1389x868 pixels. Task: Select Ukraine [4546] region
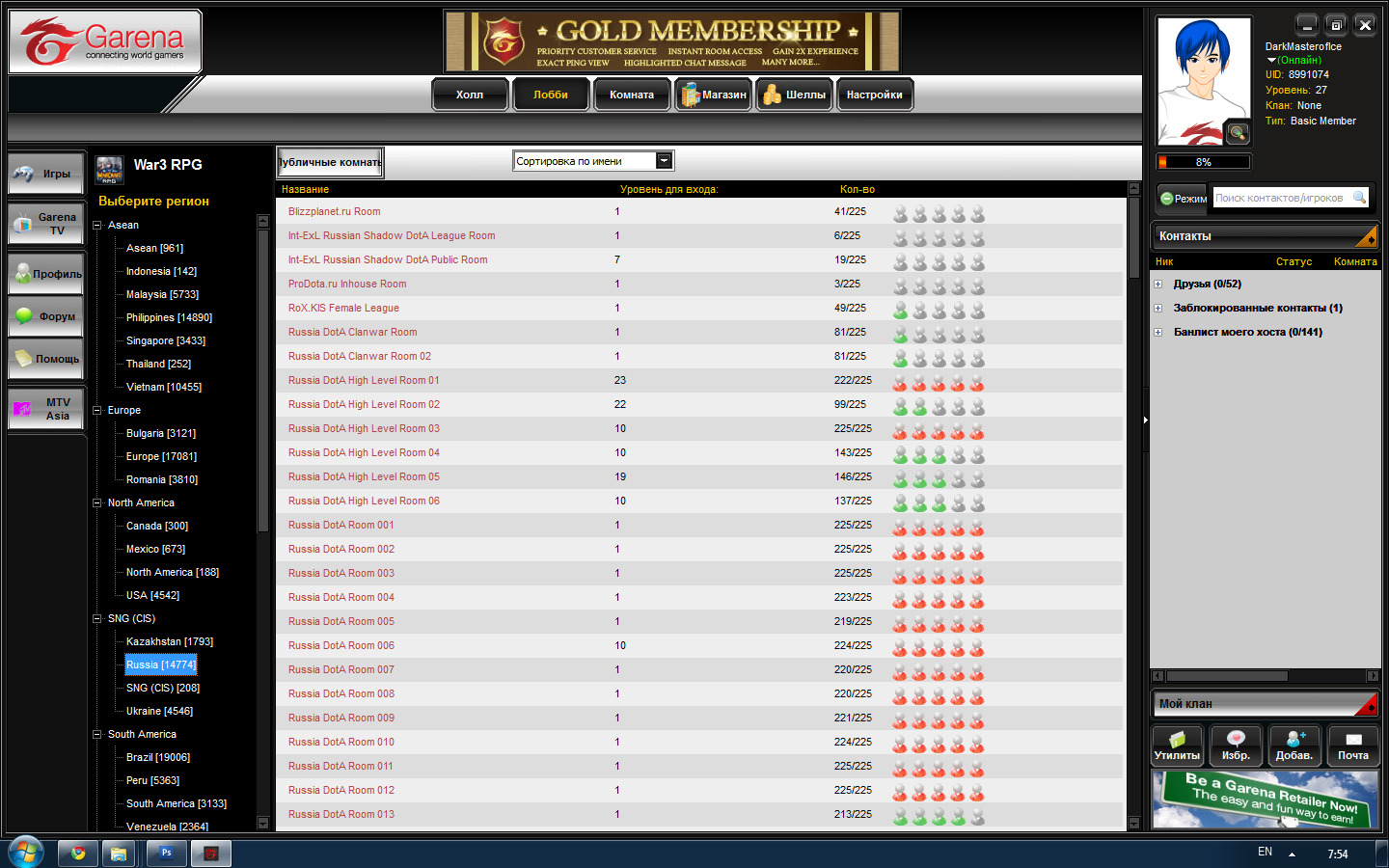pos(159,711)
